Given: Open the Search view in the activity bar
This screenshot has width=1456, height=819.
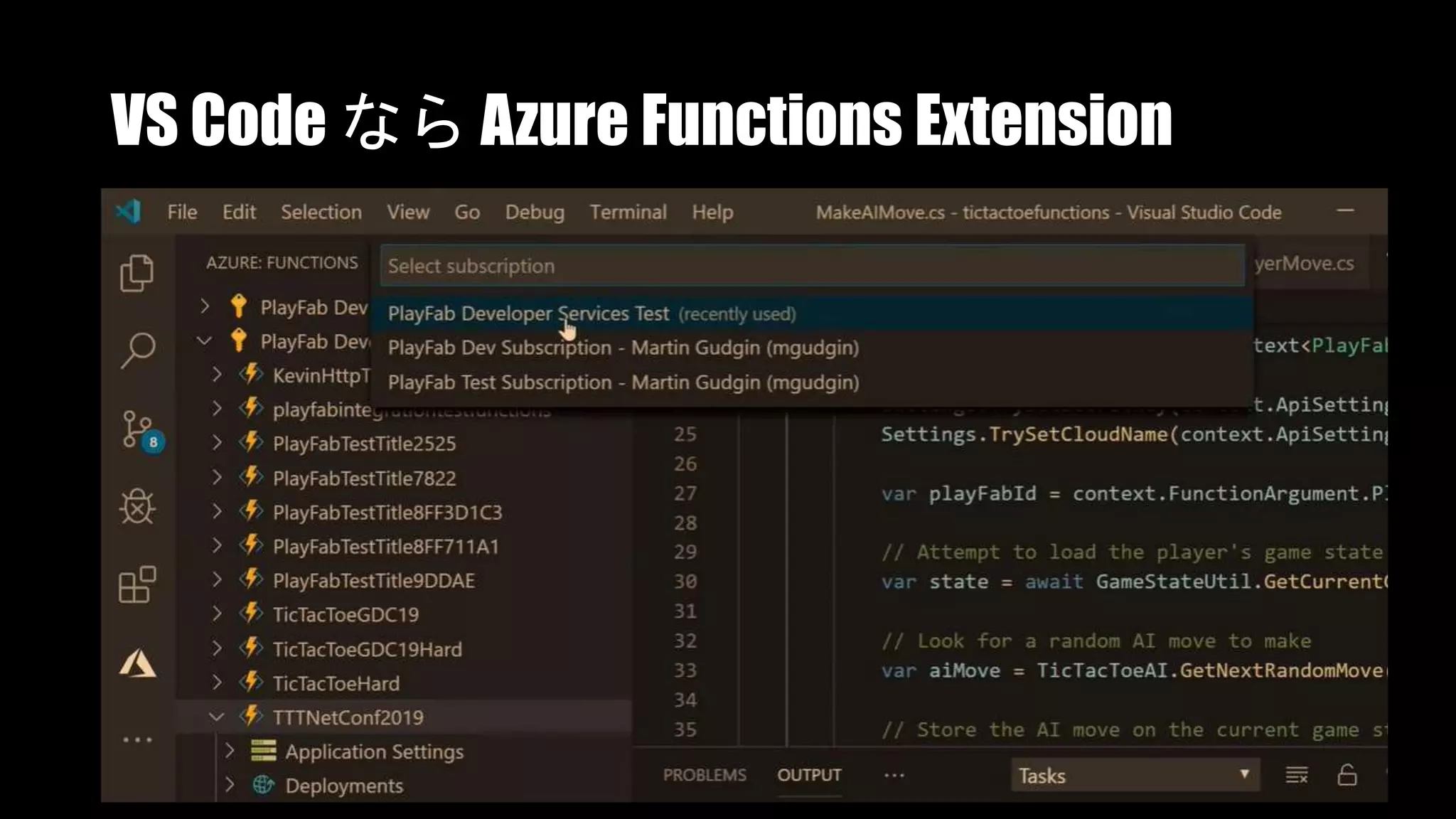Looking at the screenshot, I should (x=137, y=350).
